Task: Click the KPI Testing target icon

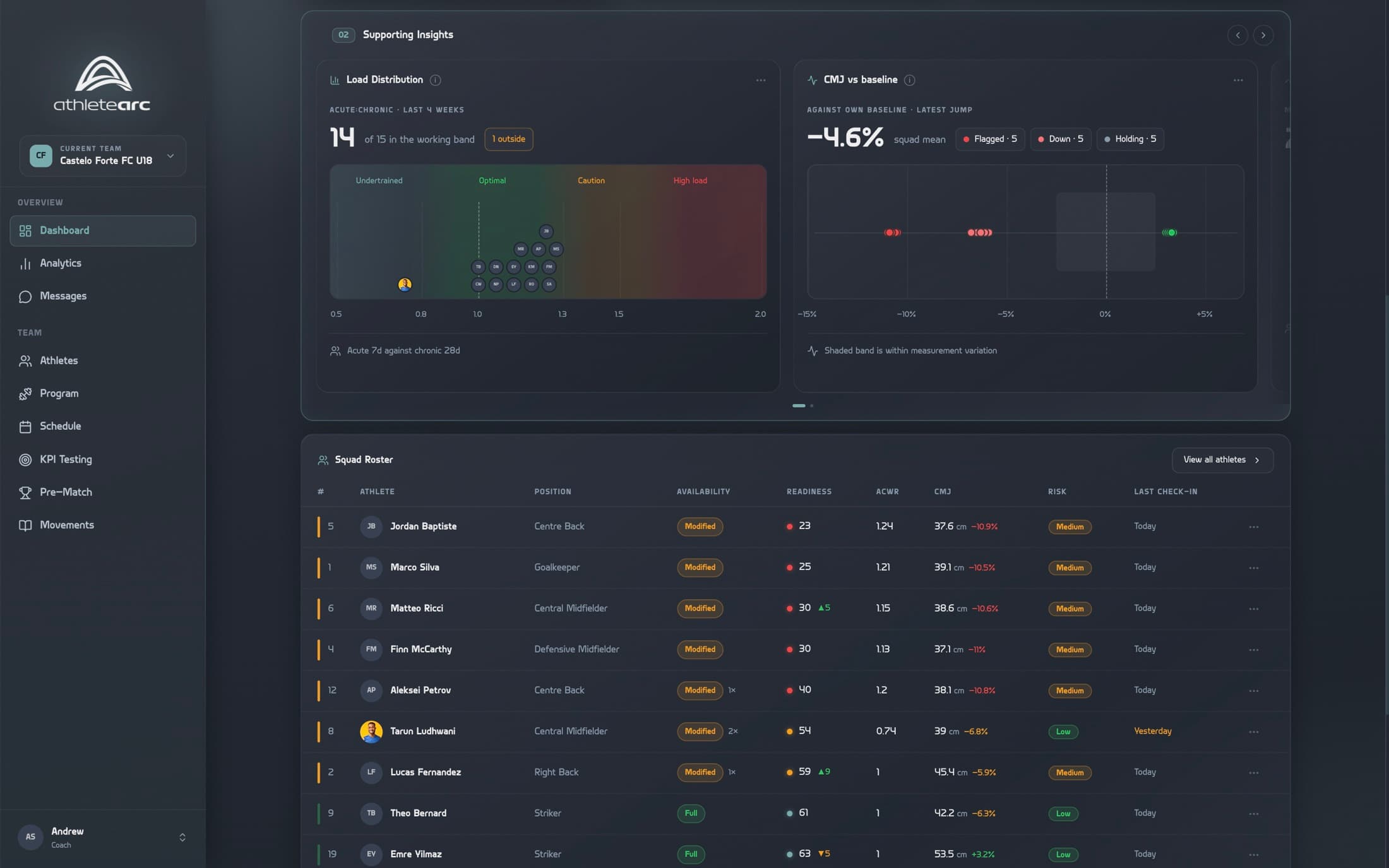Action: [25, 460]
